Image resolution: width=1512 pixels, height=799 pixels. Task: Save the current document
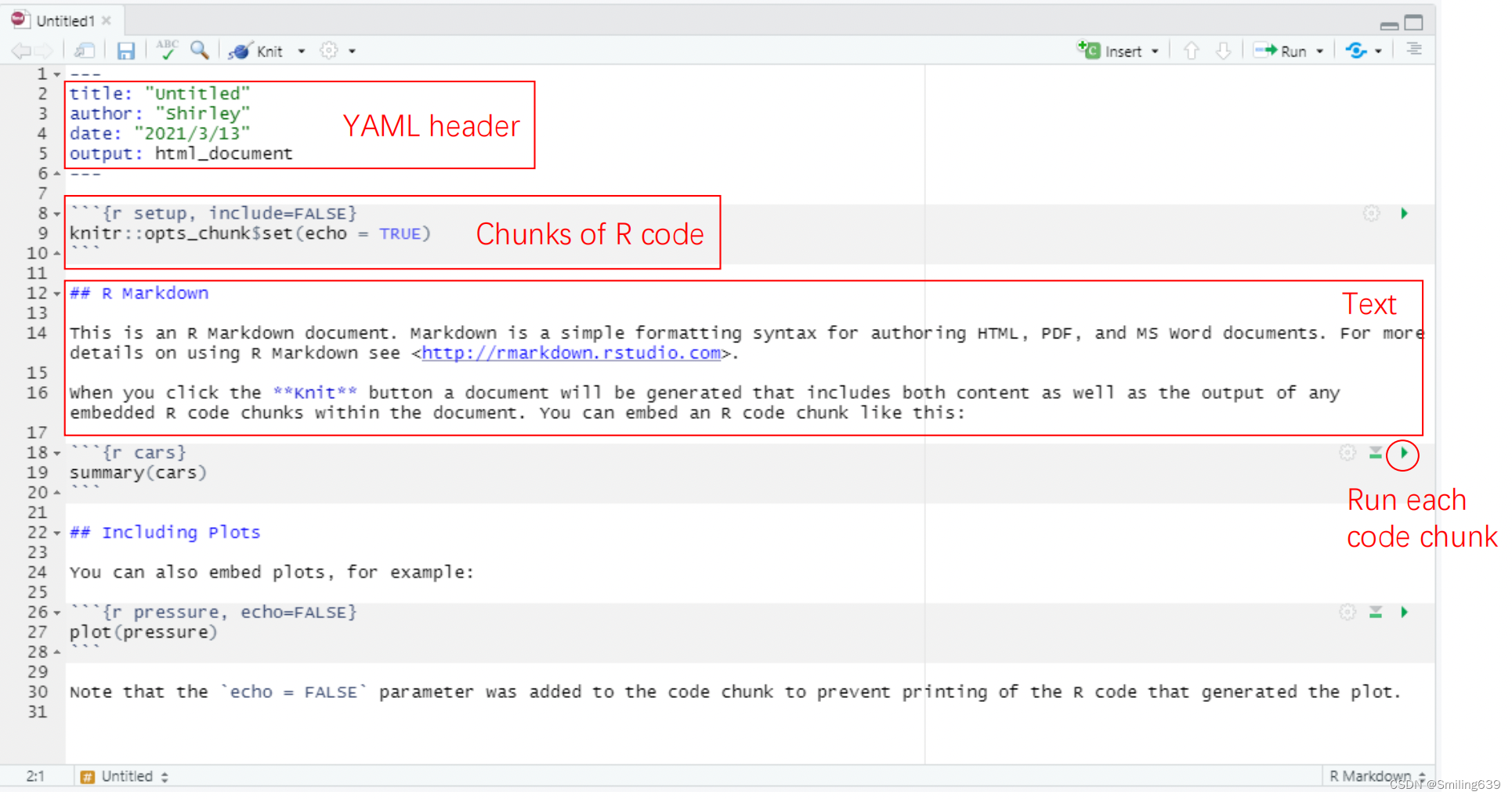(125, 51)
